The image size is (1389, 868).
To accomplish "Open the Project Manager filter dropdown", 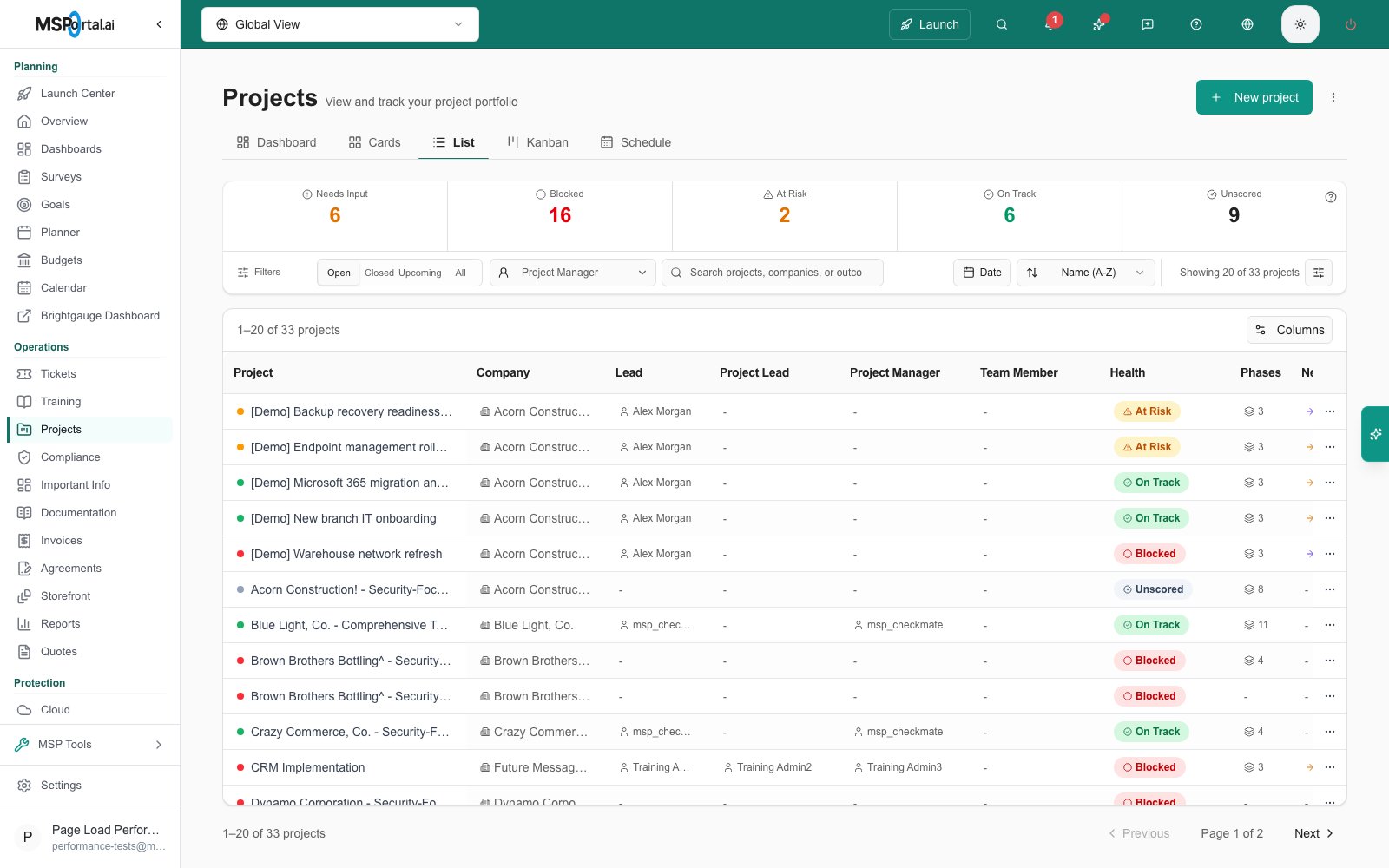I will [x=573, y=273].
